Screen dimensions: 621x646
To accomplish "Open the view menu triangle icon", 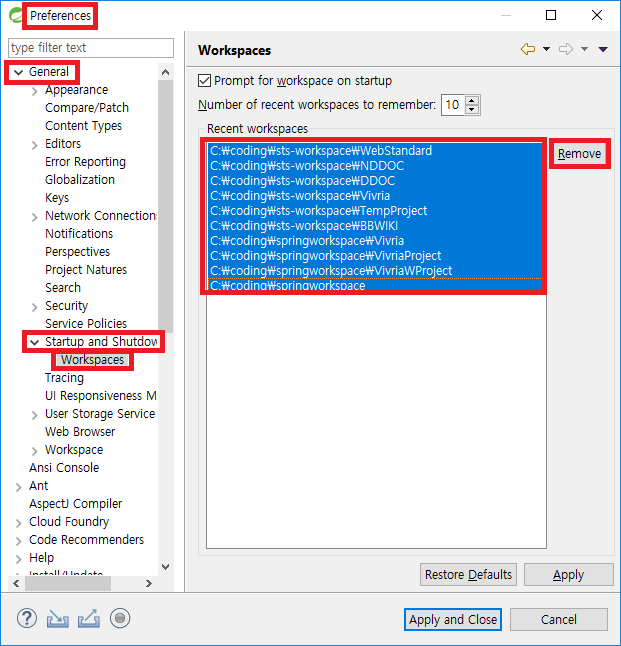I will pyautogui.click(x=603, y=50).
